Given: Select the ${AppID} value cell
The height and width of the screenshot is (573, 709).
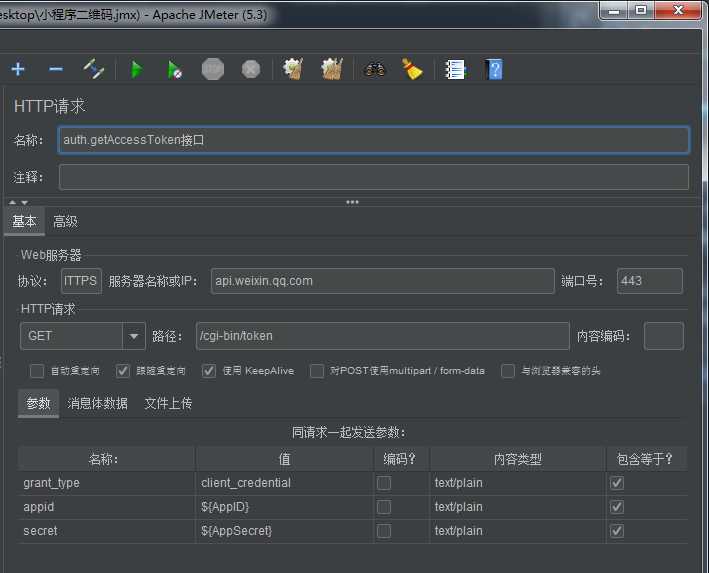Looking at the screenshot, I should [284, 507].
